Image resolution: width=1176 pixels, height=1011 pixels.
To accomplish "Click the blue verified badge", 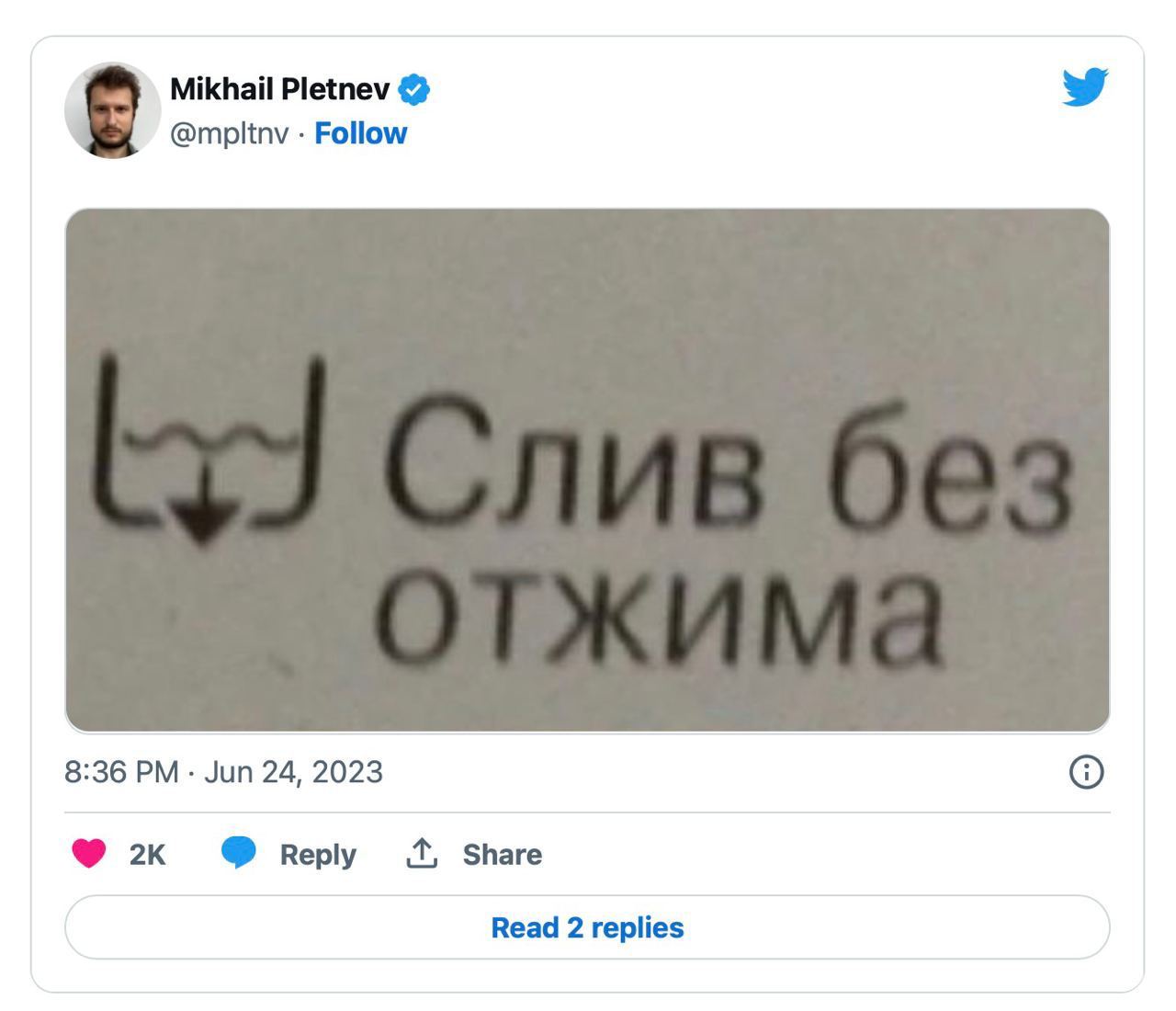I will [414, 89].
